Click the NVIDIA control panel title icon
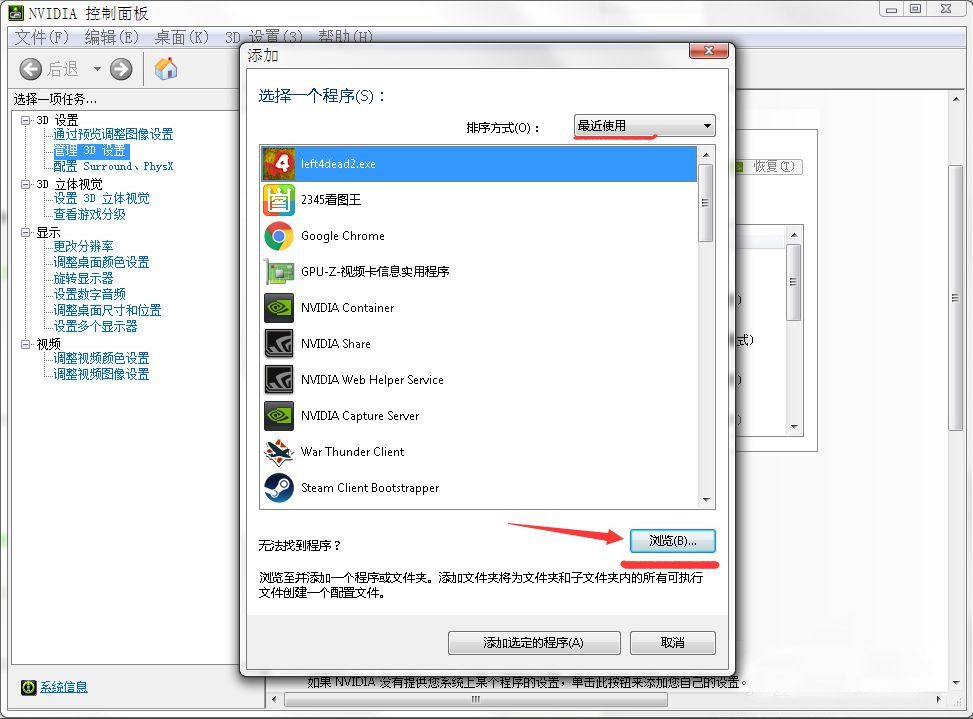 pyautogui.click(x=16, y=12)
